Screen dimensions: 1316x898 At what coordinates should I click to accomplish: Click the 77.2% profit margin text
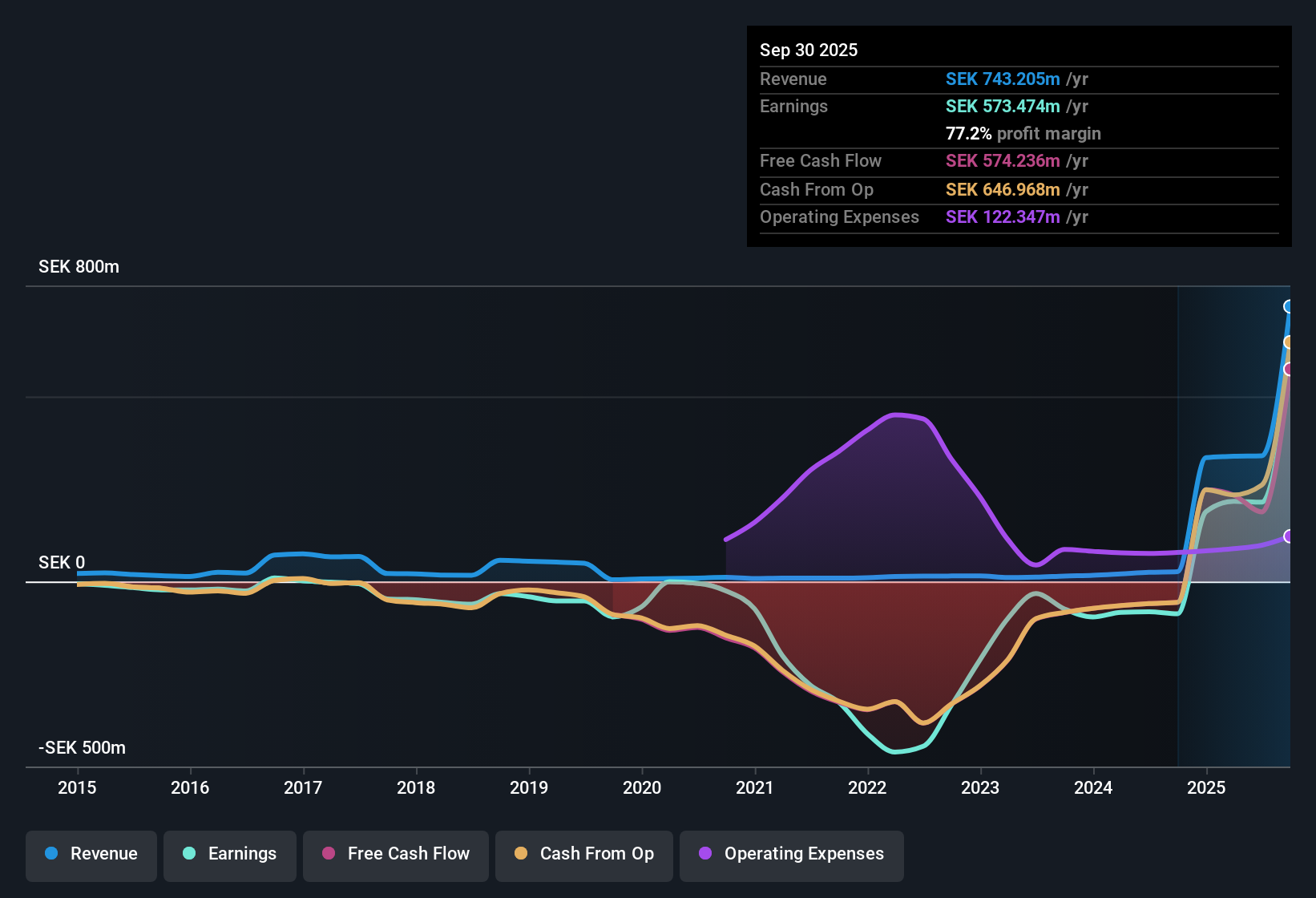click(1023, 133)
